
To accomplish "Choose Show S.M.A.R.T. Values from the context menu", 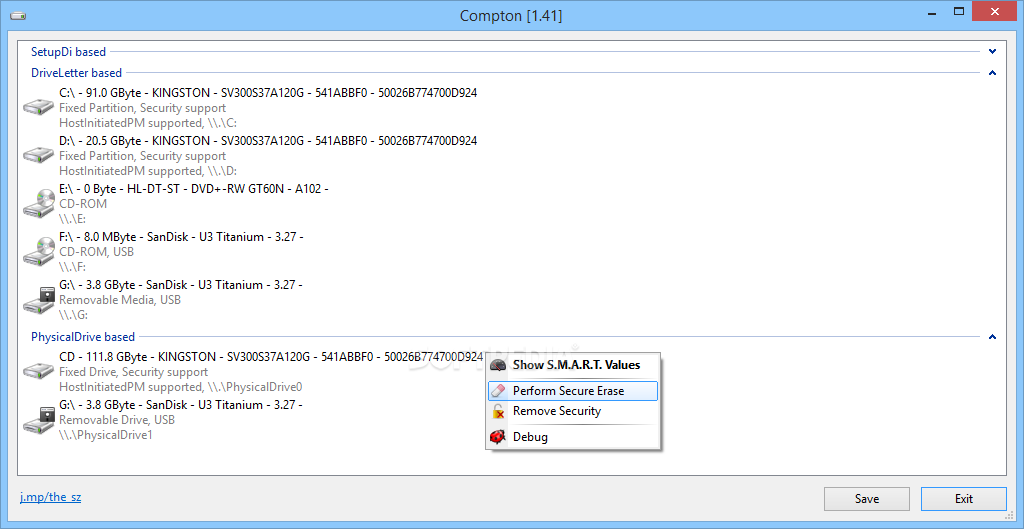I will (x=573, y=365).
